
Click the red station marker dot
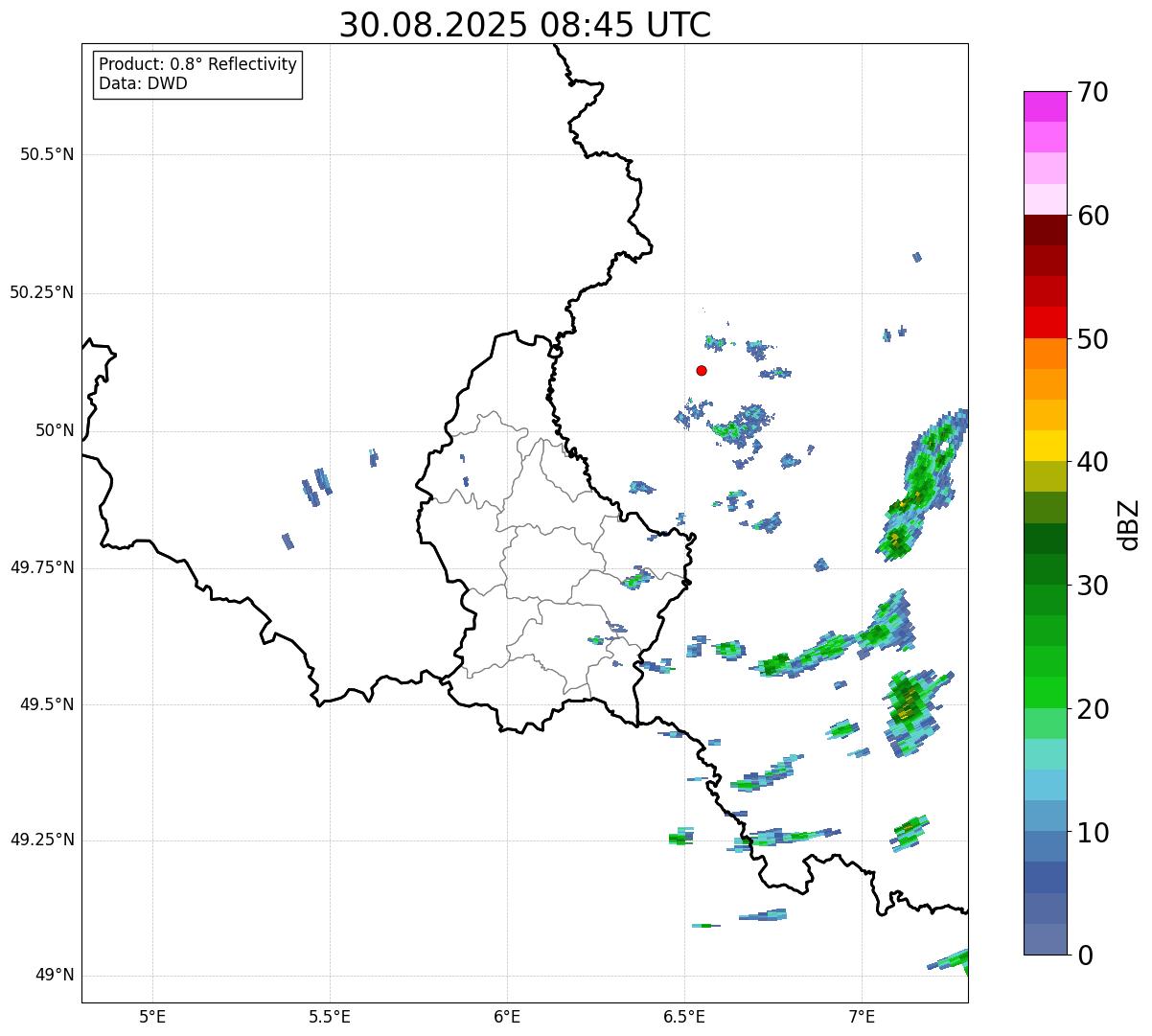click(x=702, y=370)
